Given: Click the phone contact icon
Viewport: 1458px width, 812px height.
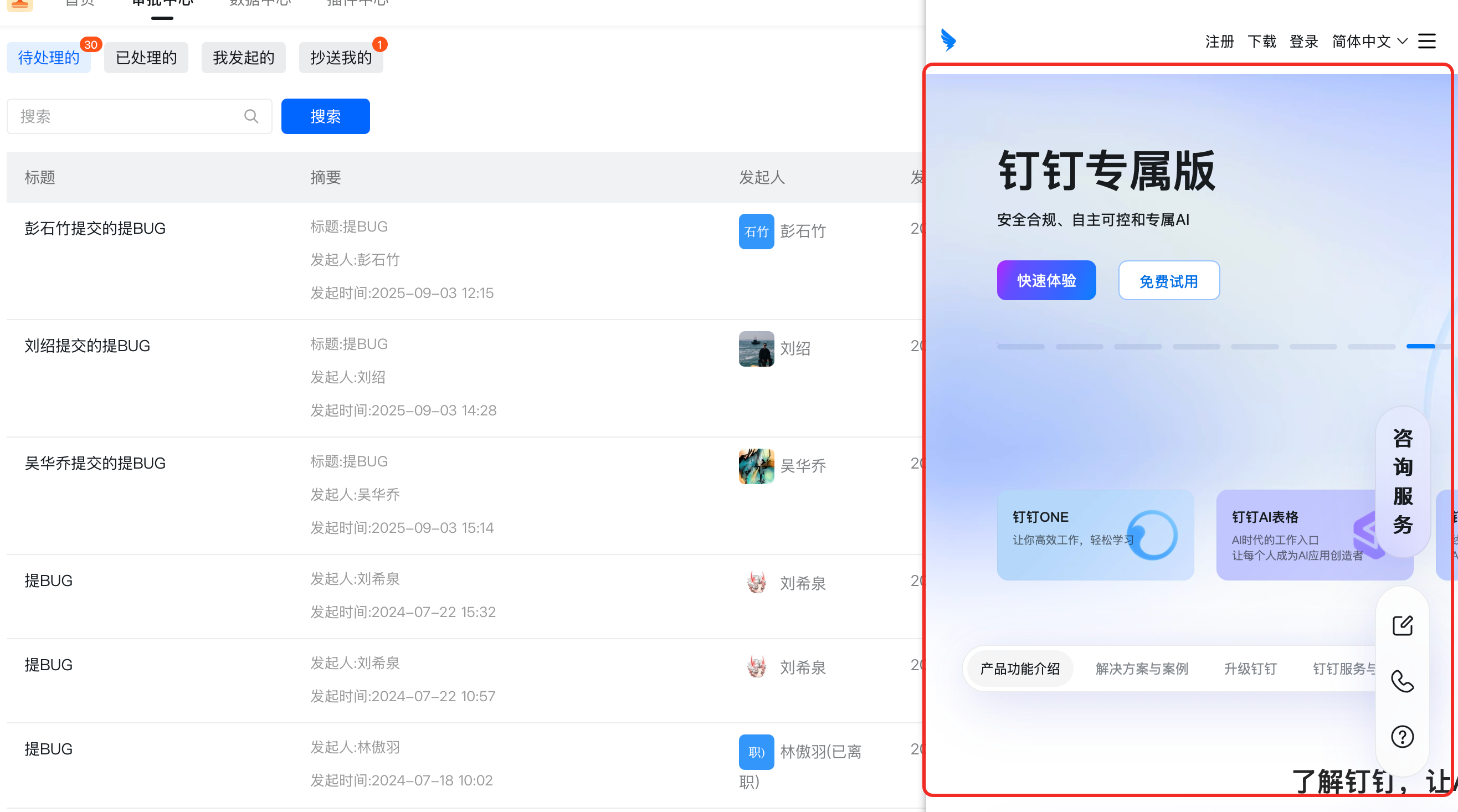Looking at the screenshot, I should pyautogui.click(x=1402, y=681).
